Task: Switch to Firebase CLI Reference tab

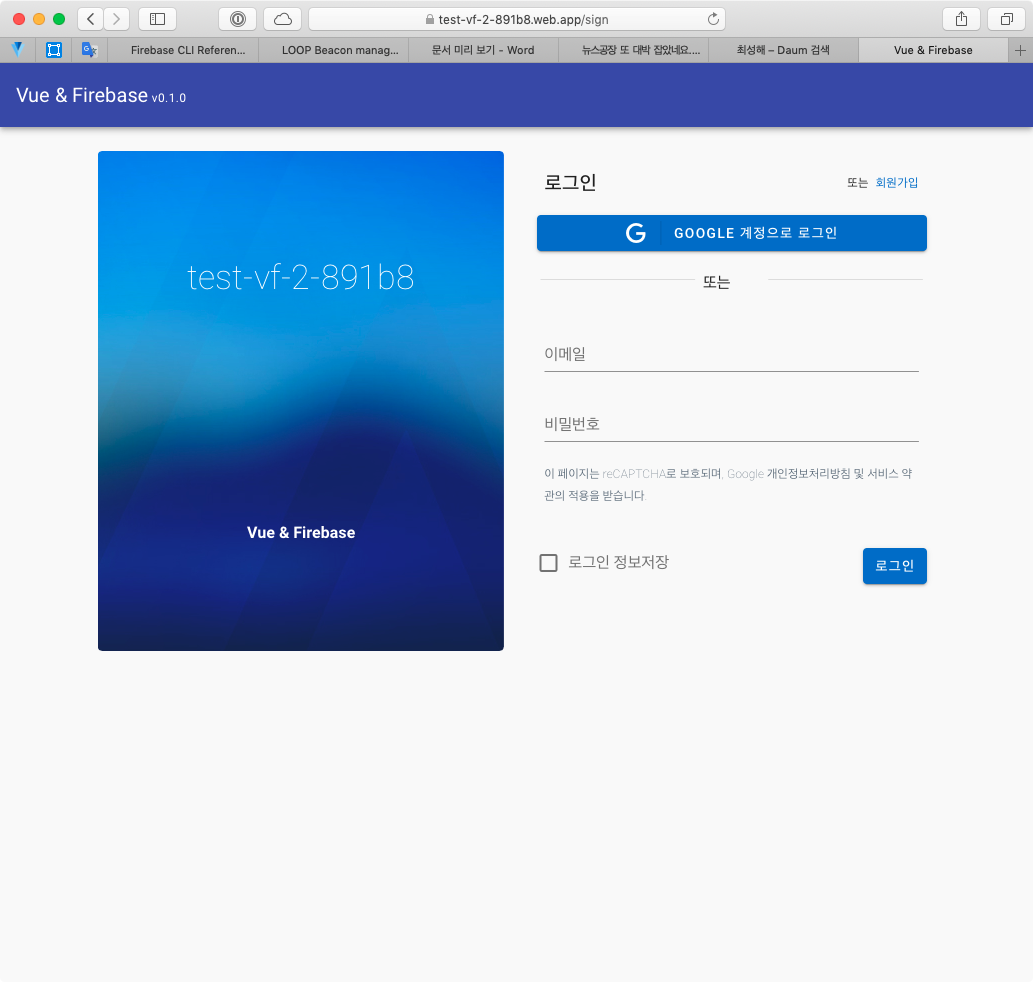Action: tap(182, 50)
